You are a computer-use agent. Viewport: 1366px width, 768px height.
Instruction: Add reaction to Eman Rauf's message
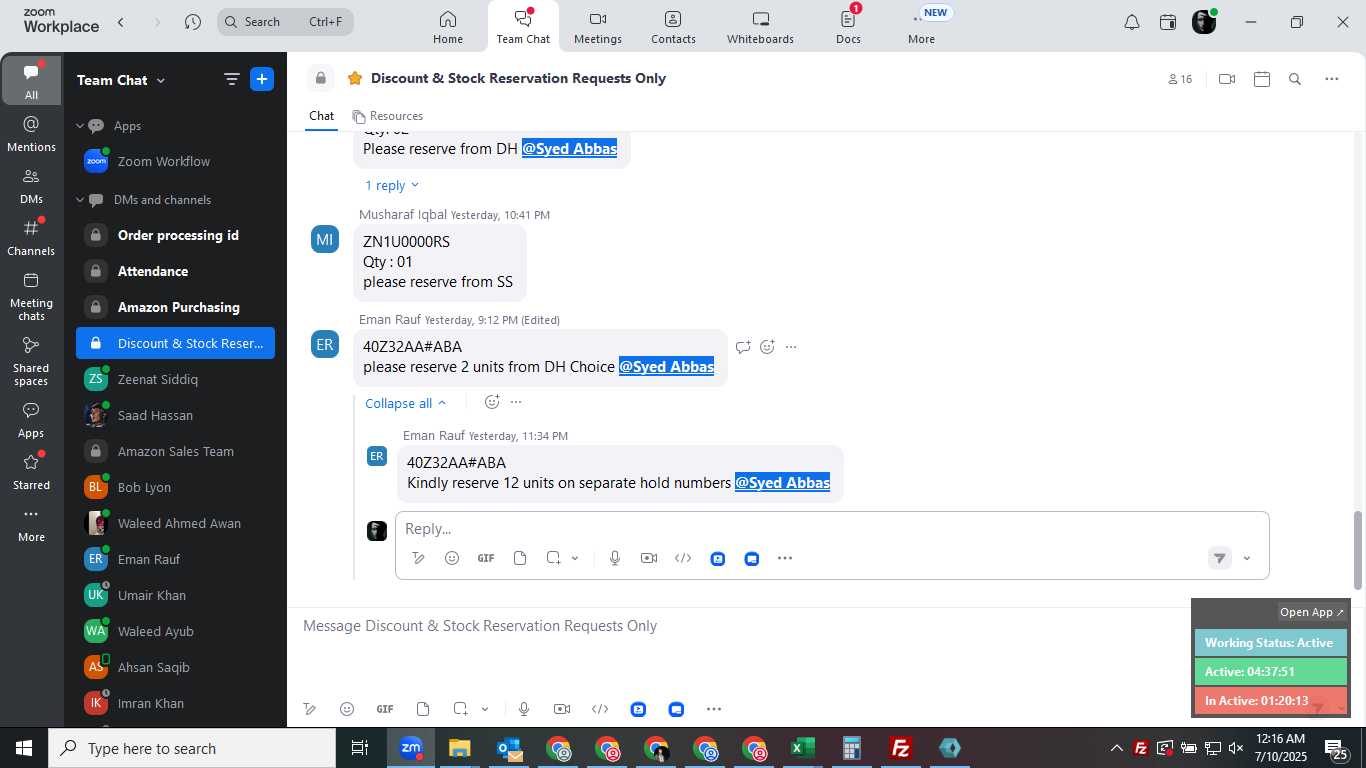tap(767, 347)
